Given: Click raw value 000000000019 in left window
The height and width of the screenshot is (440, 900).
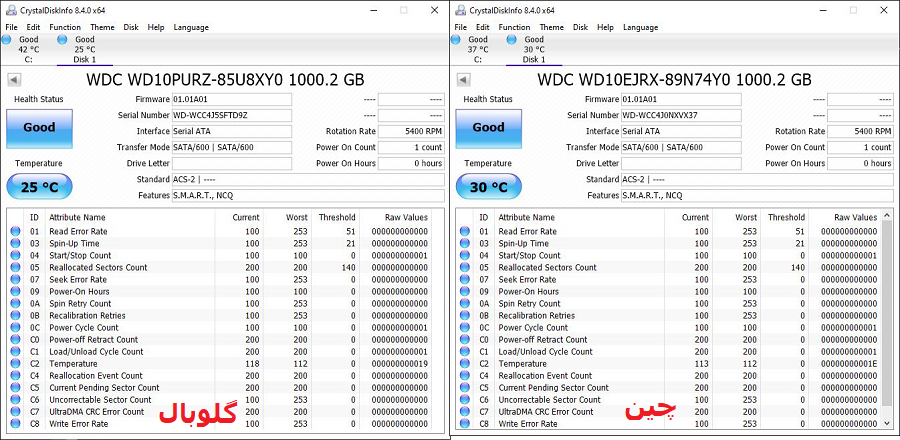Looking at the screenshot, I should [x=399, y=364].
